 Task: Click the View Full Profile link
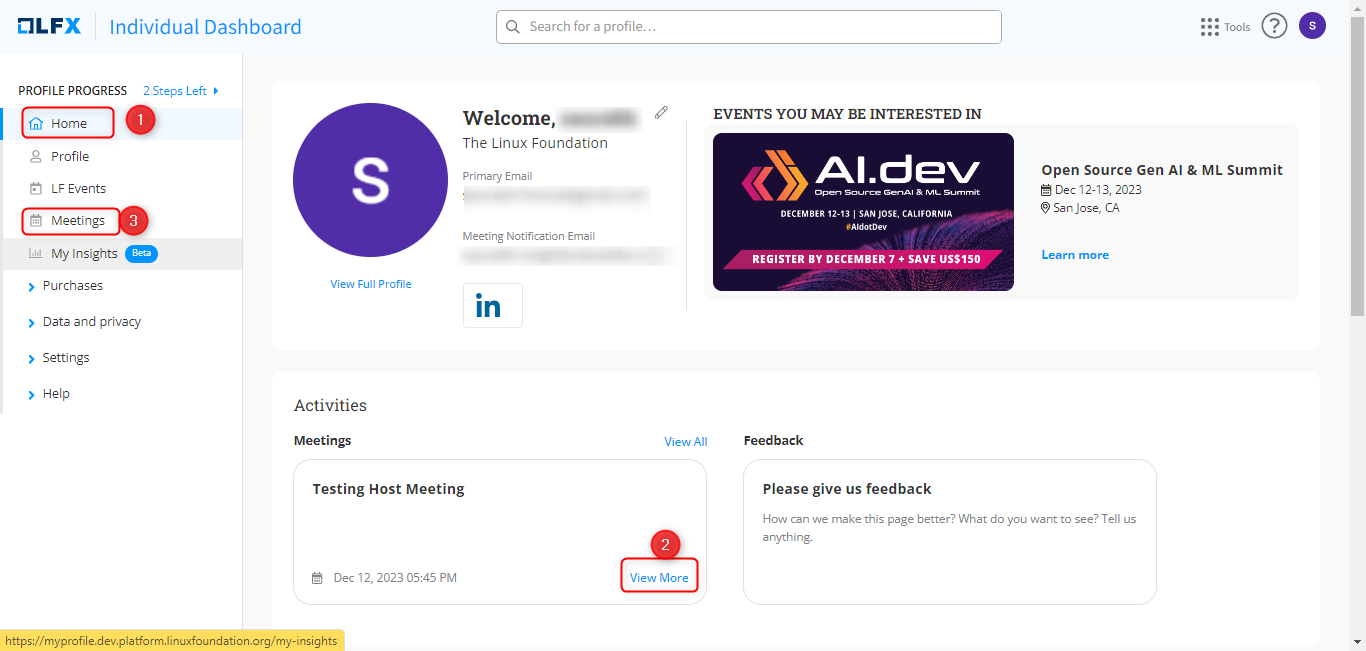370,284
